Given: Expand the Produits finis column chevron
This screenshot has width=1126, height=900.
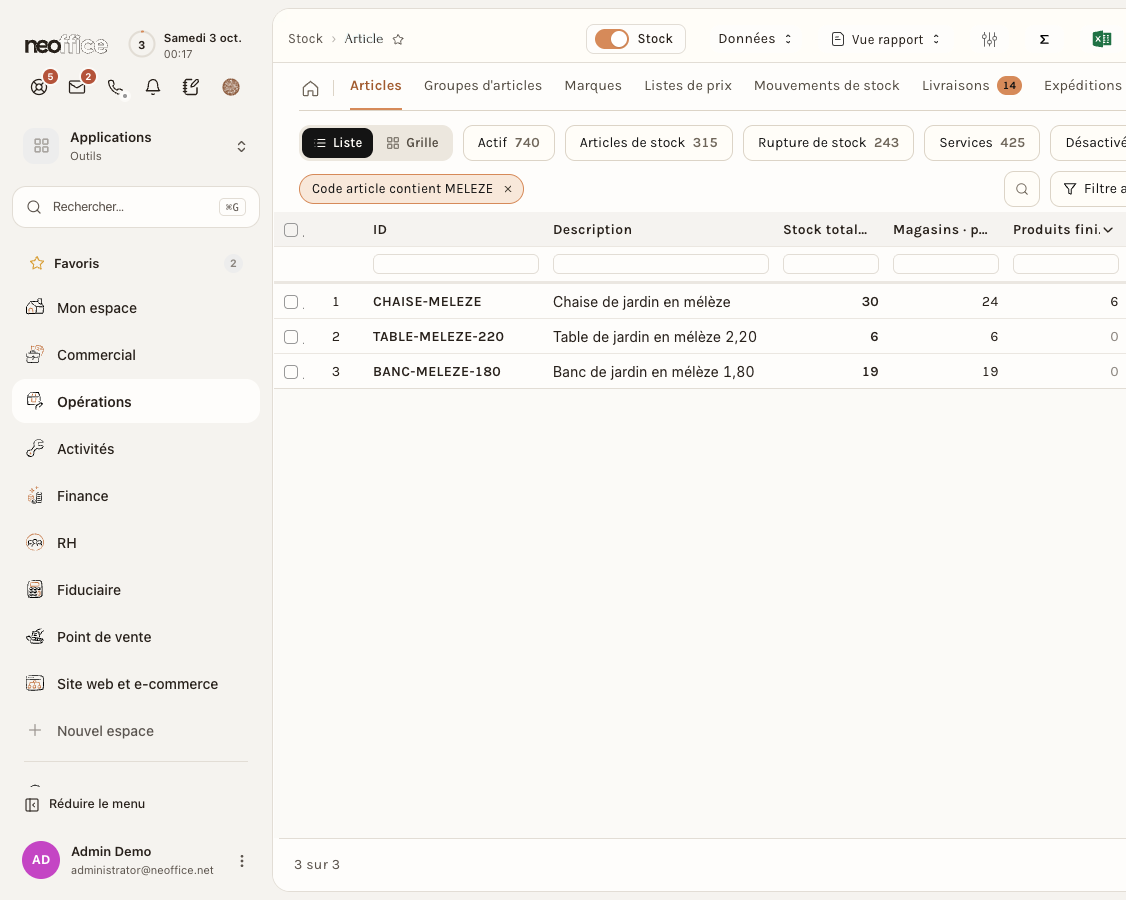Looking at the screenshot, I should point(1108,230).
